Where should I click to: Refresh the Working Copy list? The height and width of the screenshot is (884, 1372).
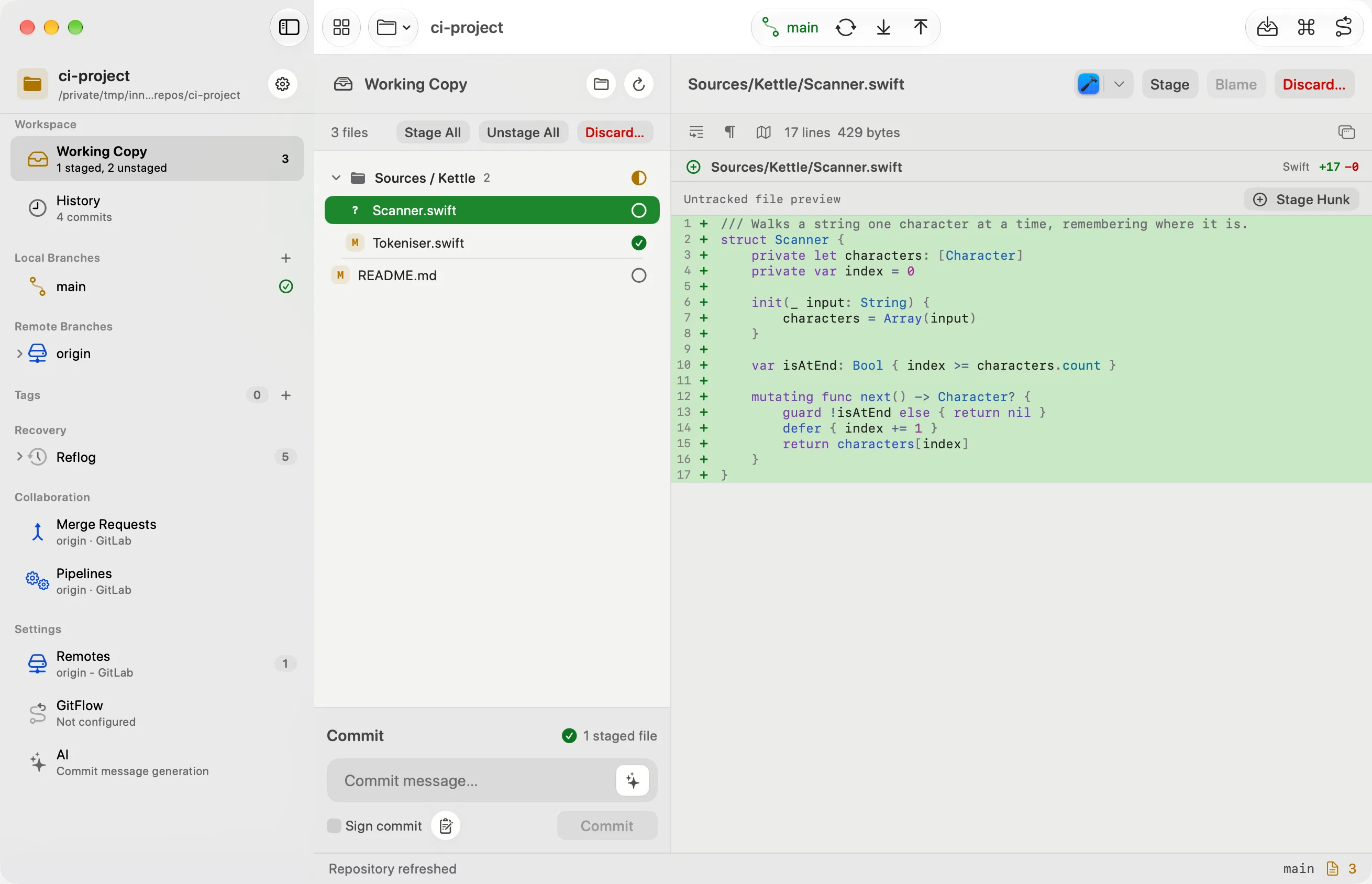(x=639, y=84)
